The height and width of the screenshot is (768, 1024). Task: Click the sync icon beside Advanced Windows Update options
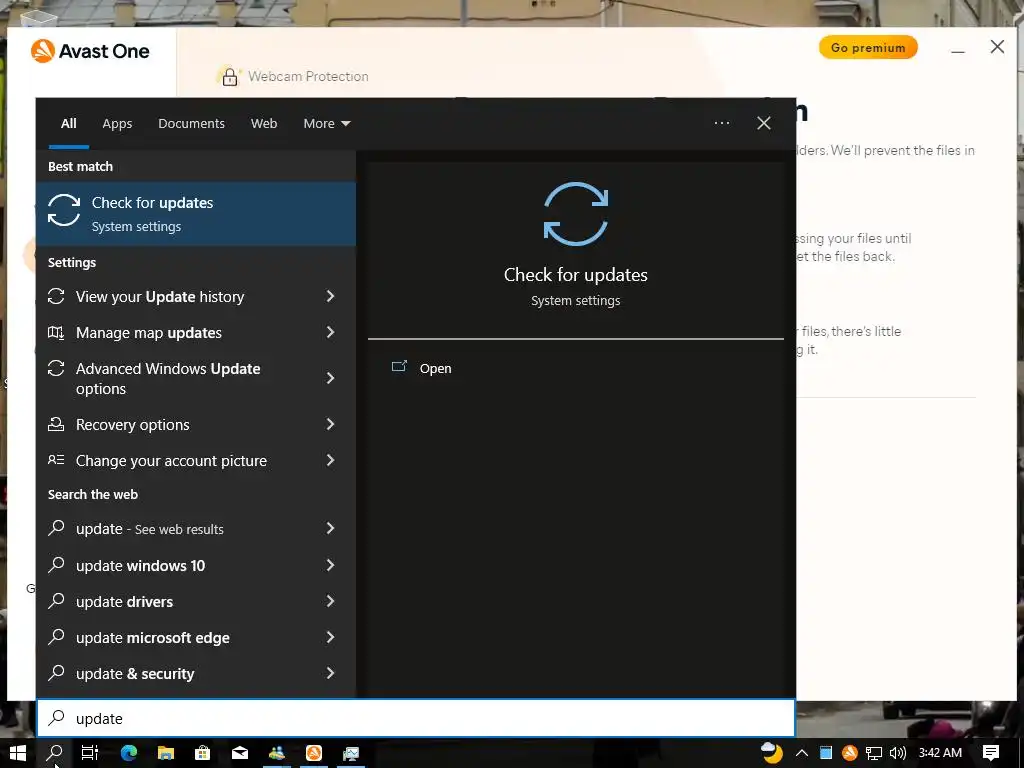point(56,368)
